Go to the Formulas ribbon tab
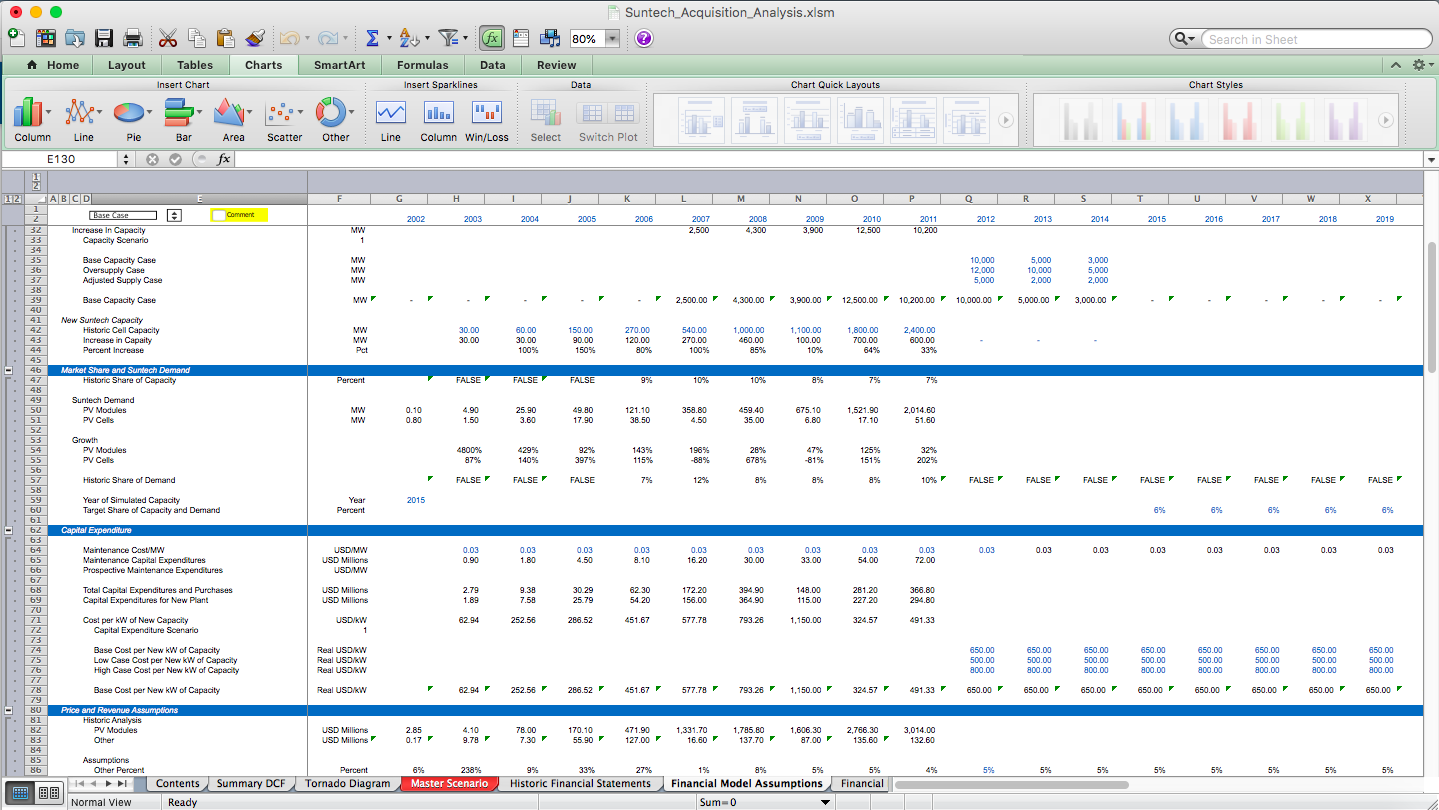Image resolution: width=1439 pixels, height=810 pixels. (423, 65)
